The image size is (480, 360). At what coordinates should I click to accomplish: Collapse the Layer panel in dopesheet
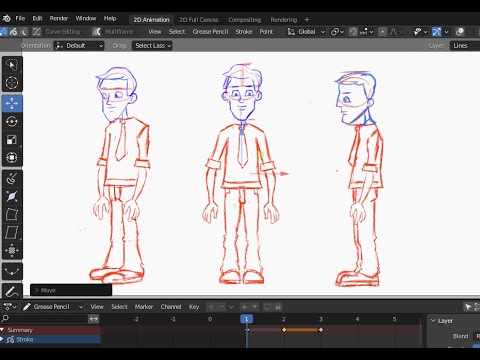tap(434, 321)
